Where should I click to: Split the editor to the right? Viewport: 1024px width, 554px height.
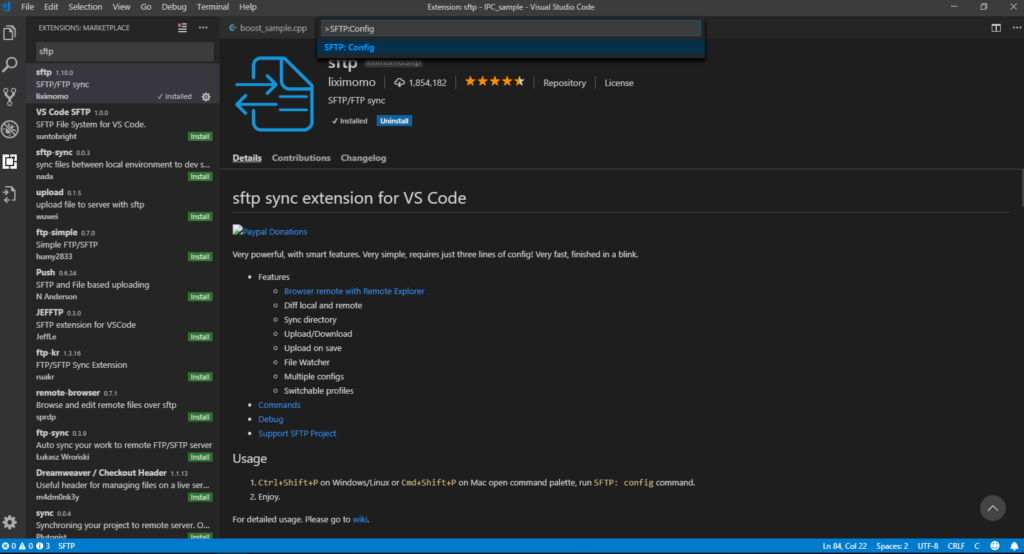[x=996, y=28]
